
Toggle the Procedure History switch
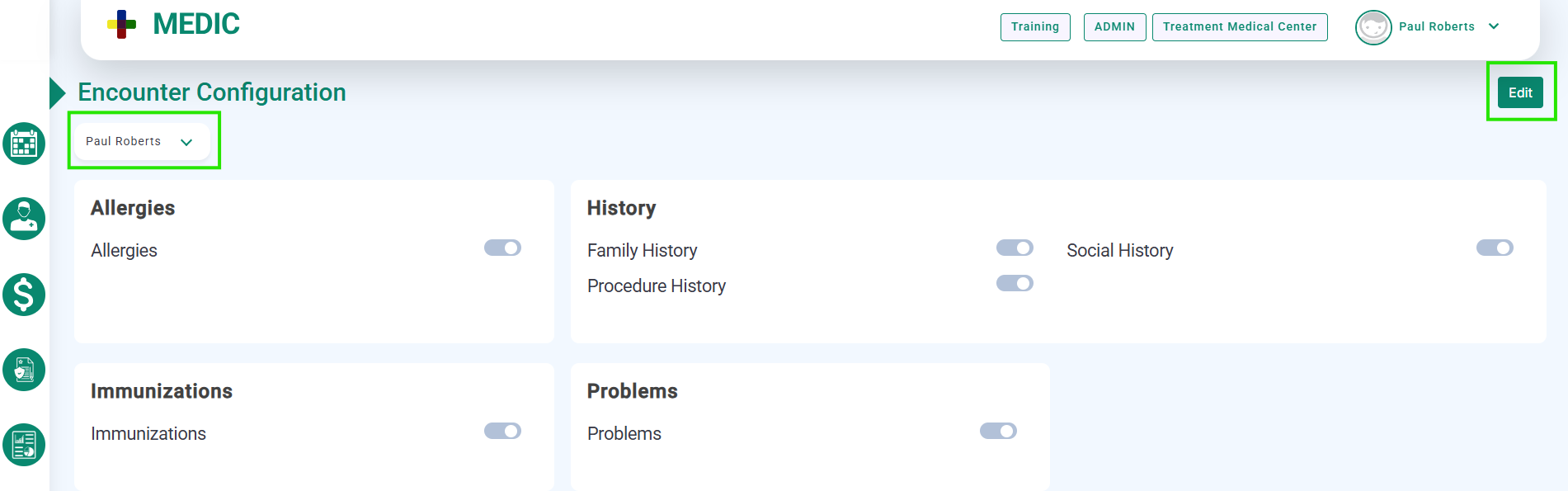(1015, 283)
